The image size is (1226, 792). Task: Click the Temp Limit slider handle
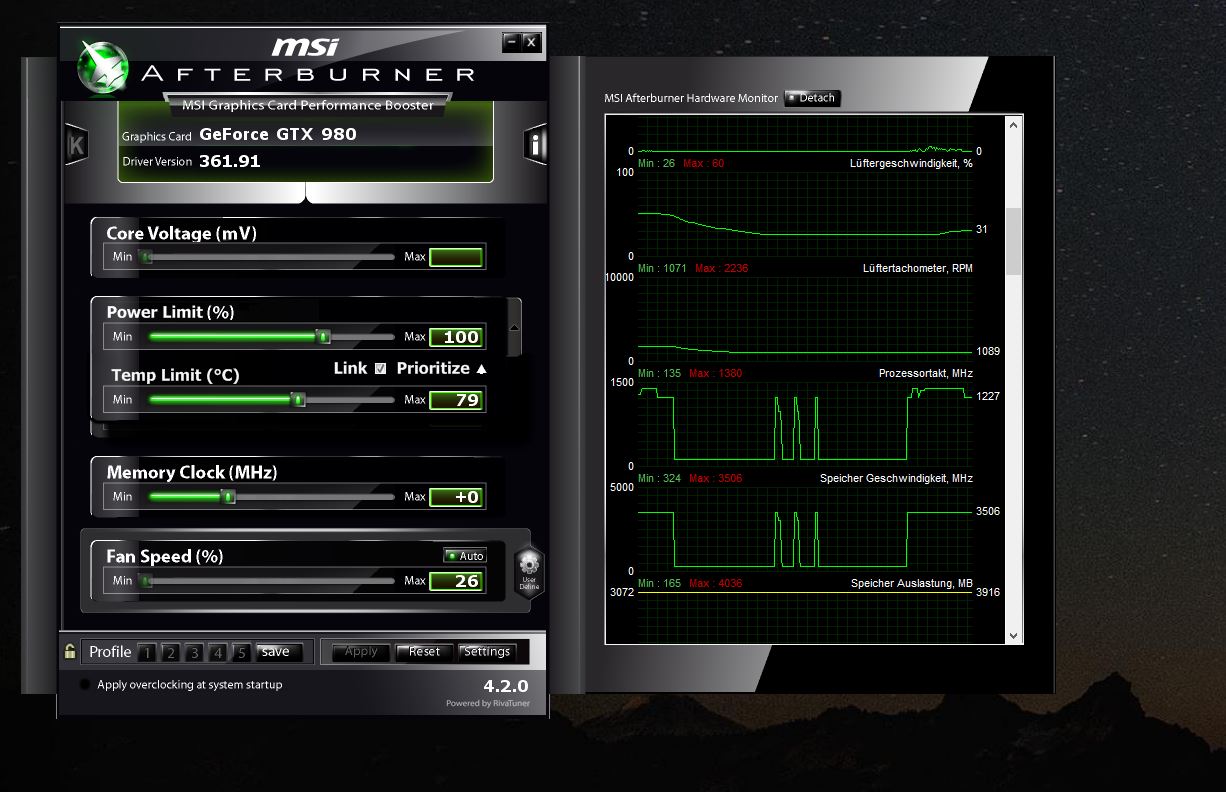pyautogui.click(x=297, y=400)
